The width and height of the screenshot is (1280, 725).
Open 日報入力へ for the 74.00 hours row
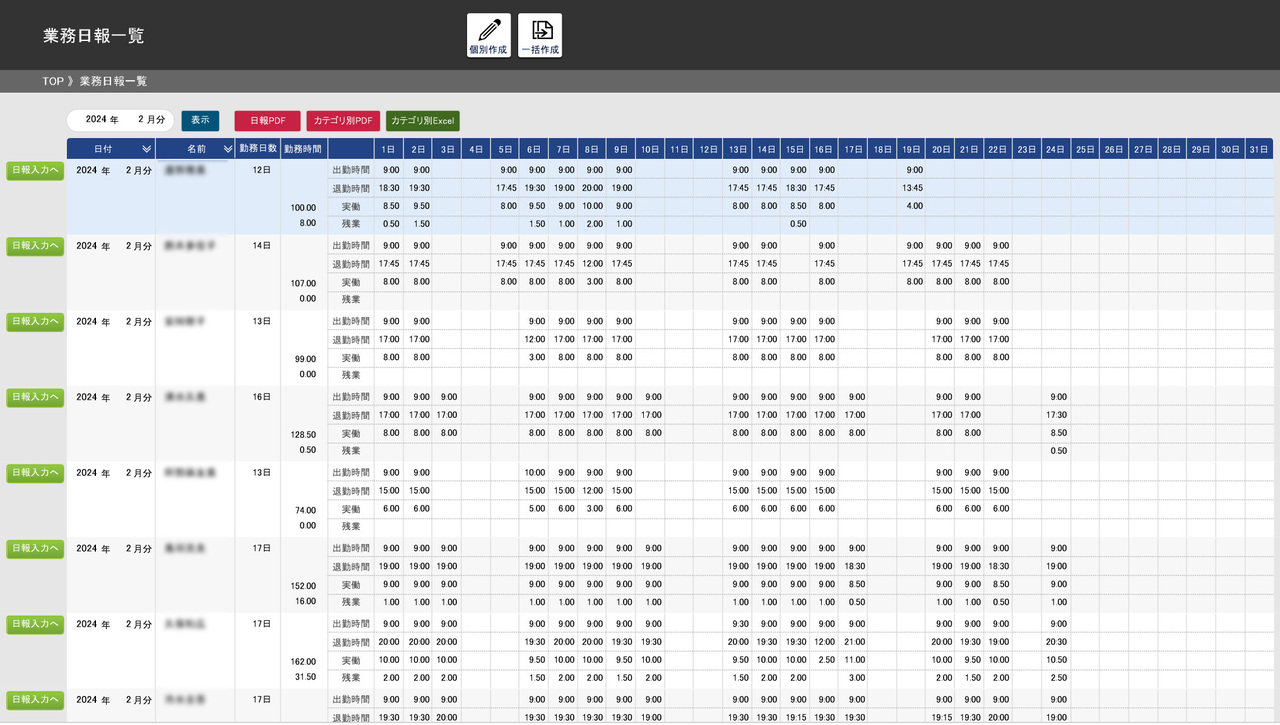tap(35, 472)
